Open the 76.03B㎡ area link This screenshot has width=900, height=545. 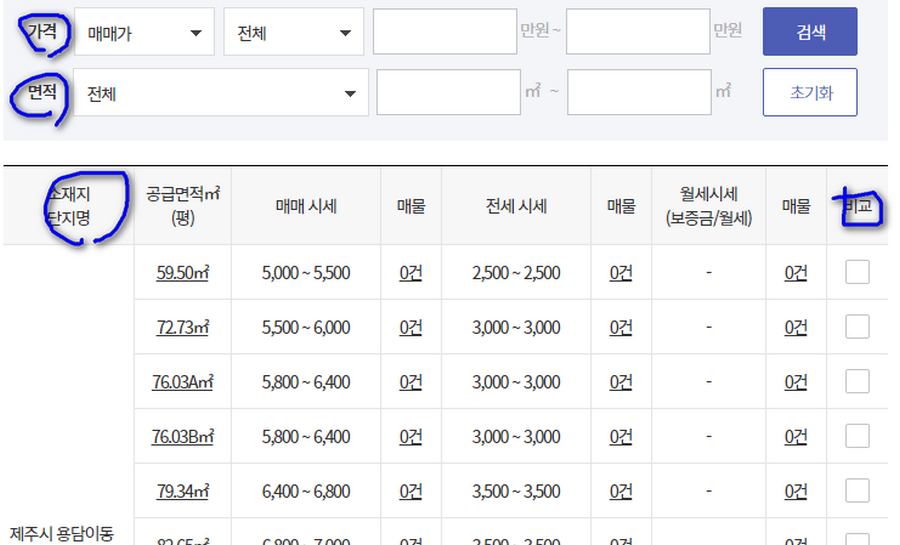[183, 437]
